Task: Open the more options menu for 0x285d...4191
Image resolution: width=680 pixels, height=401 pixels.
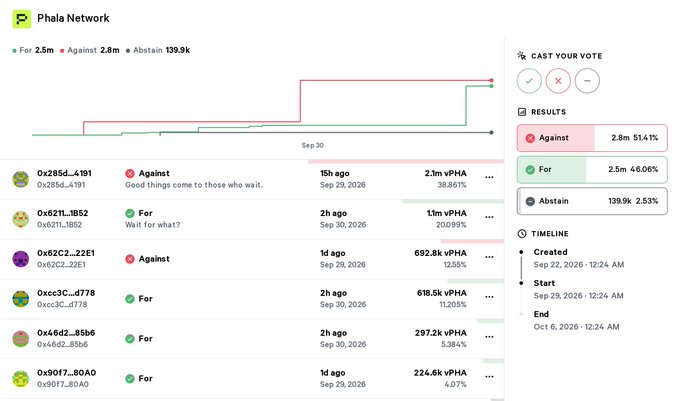Action: (x=489, y=177)
